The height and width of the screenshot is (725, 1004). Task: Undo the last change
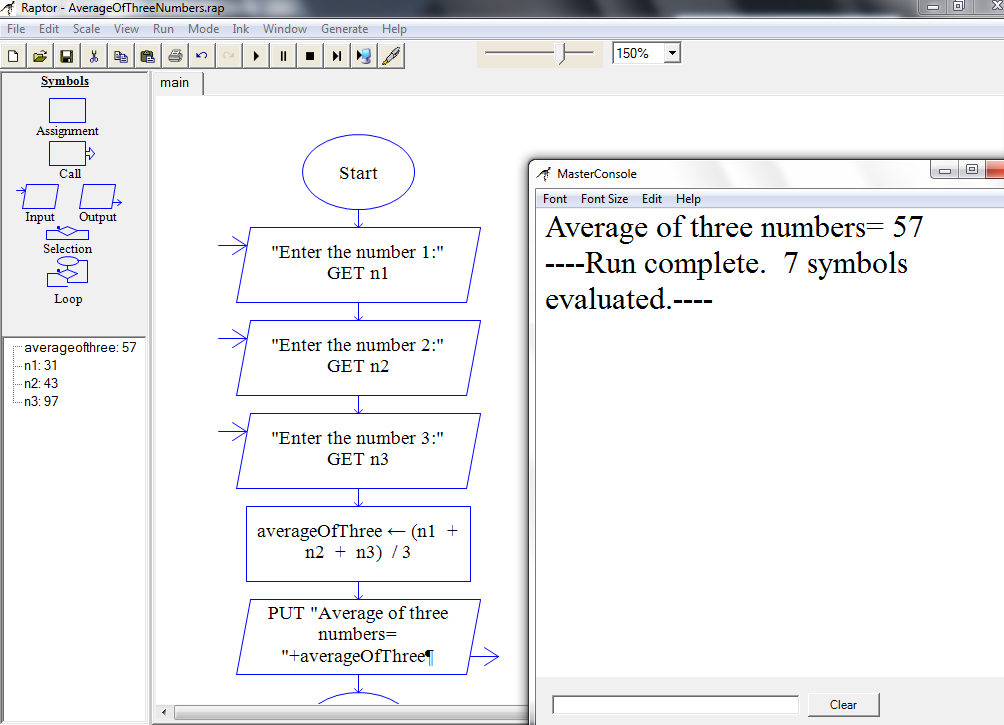pos(201,55)
